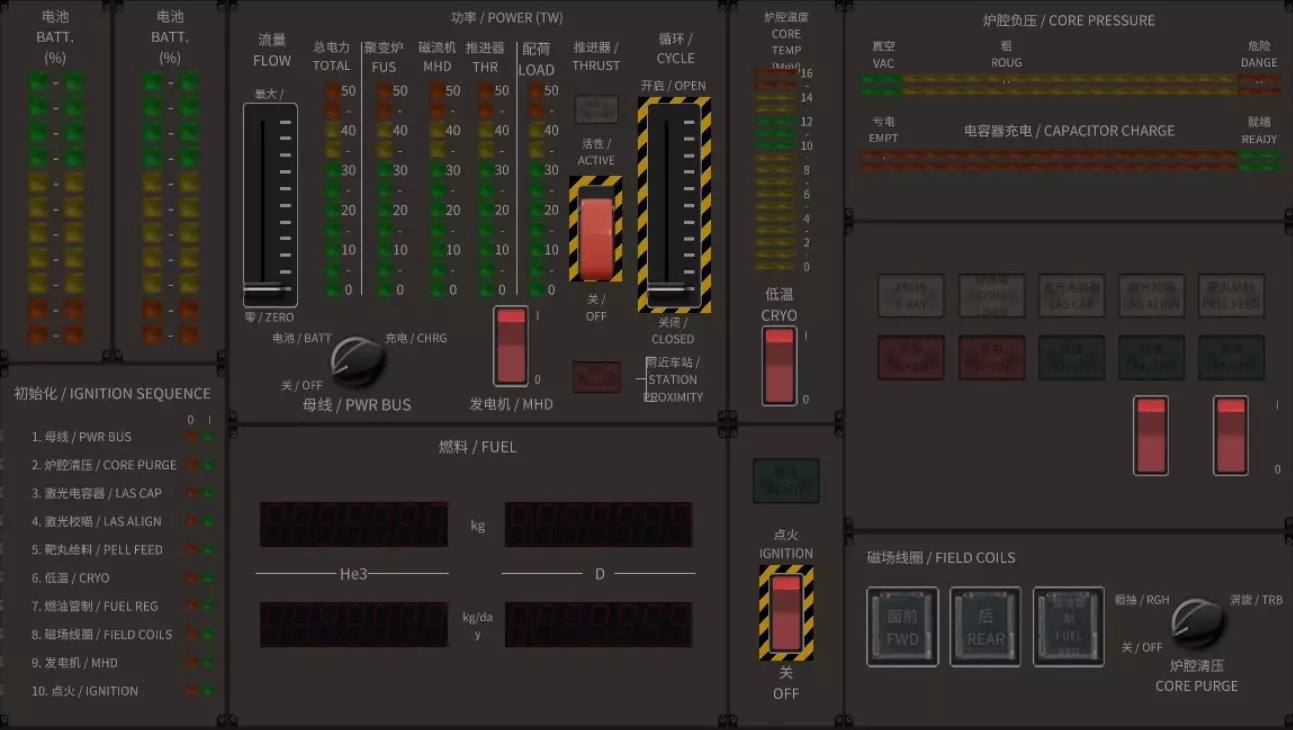
Task: Select RGH position label on CORE PURGE
Action: 1142,600
